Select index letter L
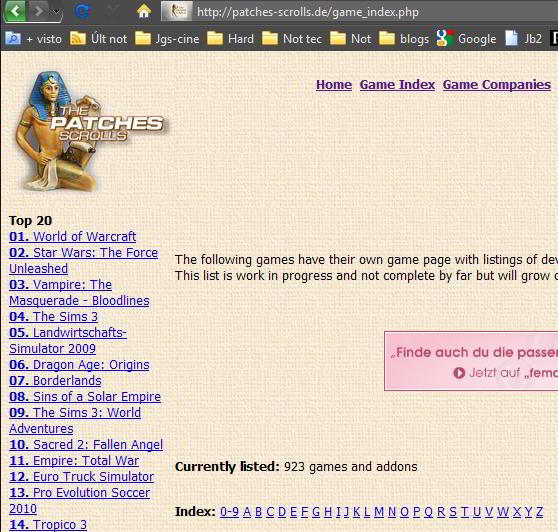Screen dimensions: 558x532 tap(367, 512)
